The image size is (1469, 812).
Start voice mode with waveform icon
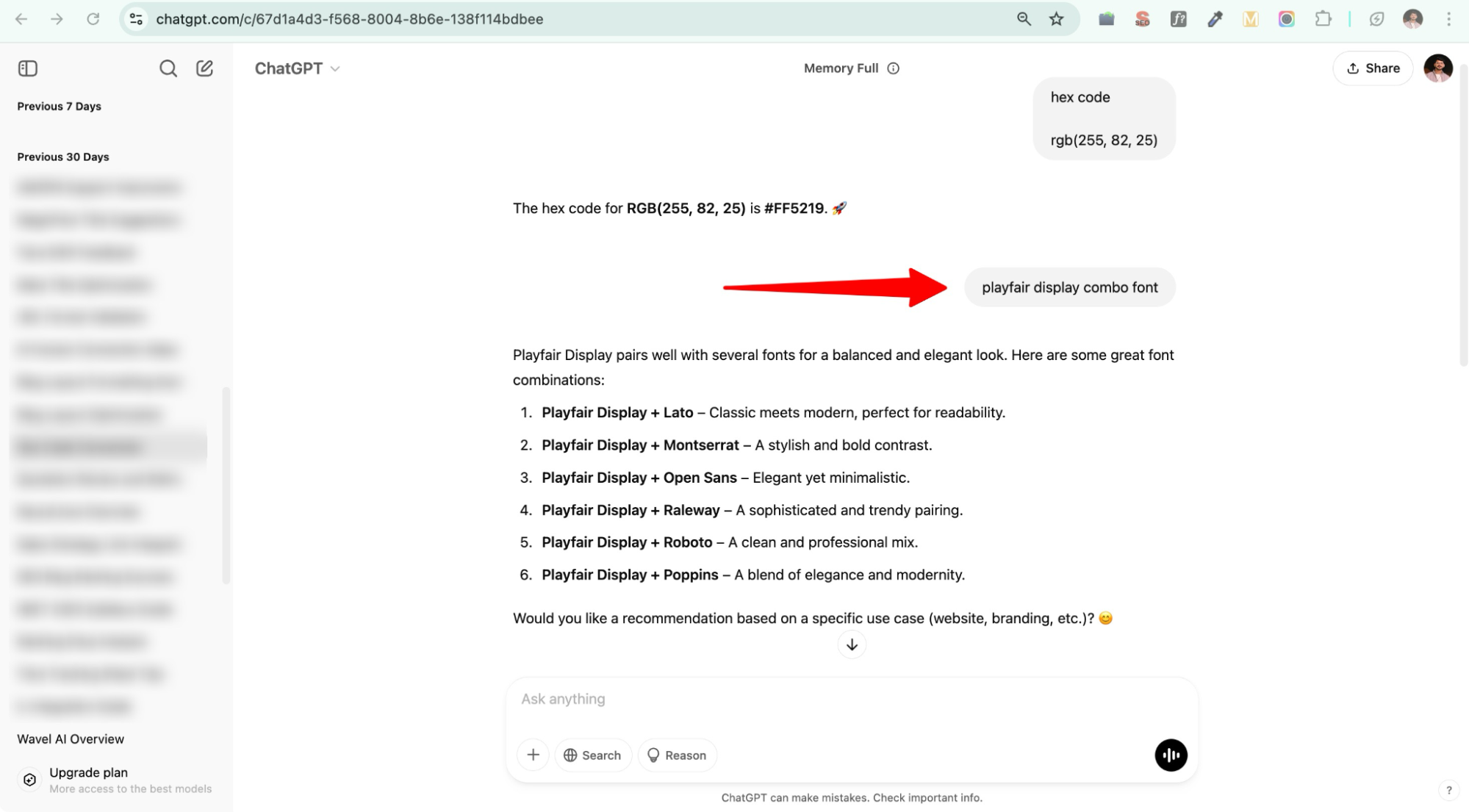click(1170, 755)
